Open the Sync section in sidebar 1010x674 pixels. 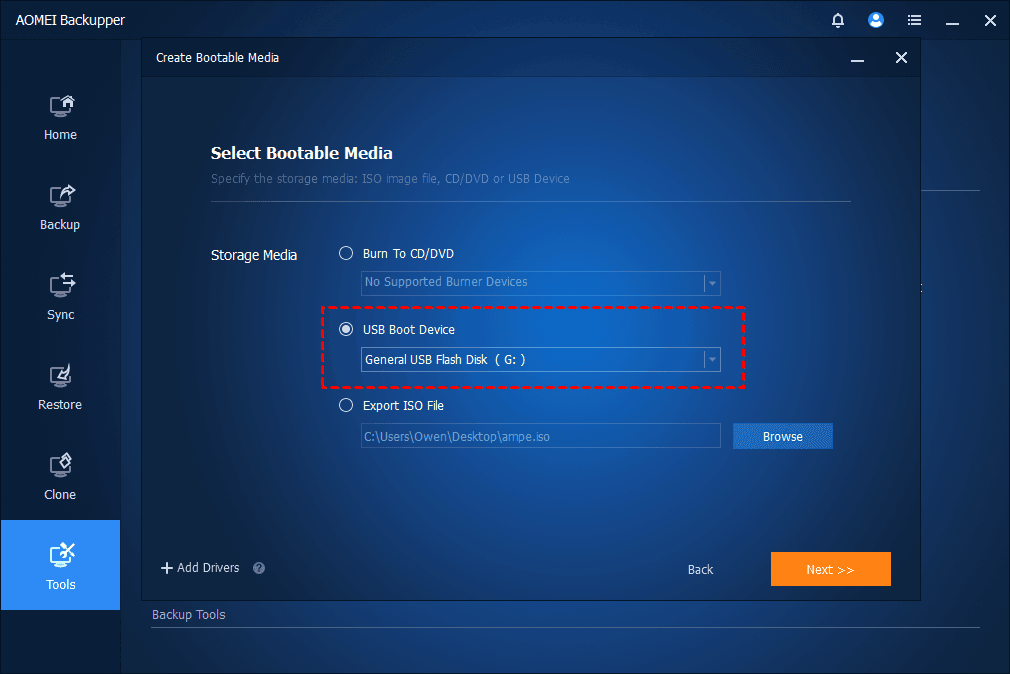pyautogui.click(x=61, y=297)
